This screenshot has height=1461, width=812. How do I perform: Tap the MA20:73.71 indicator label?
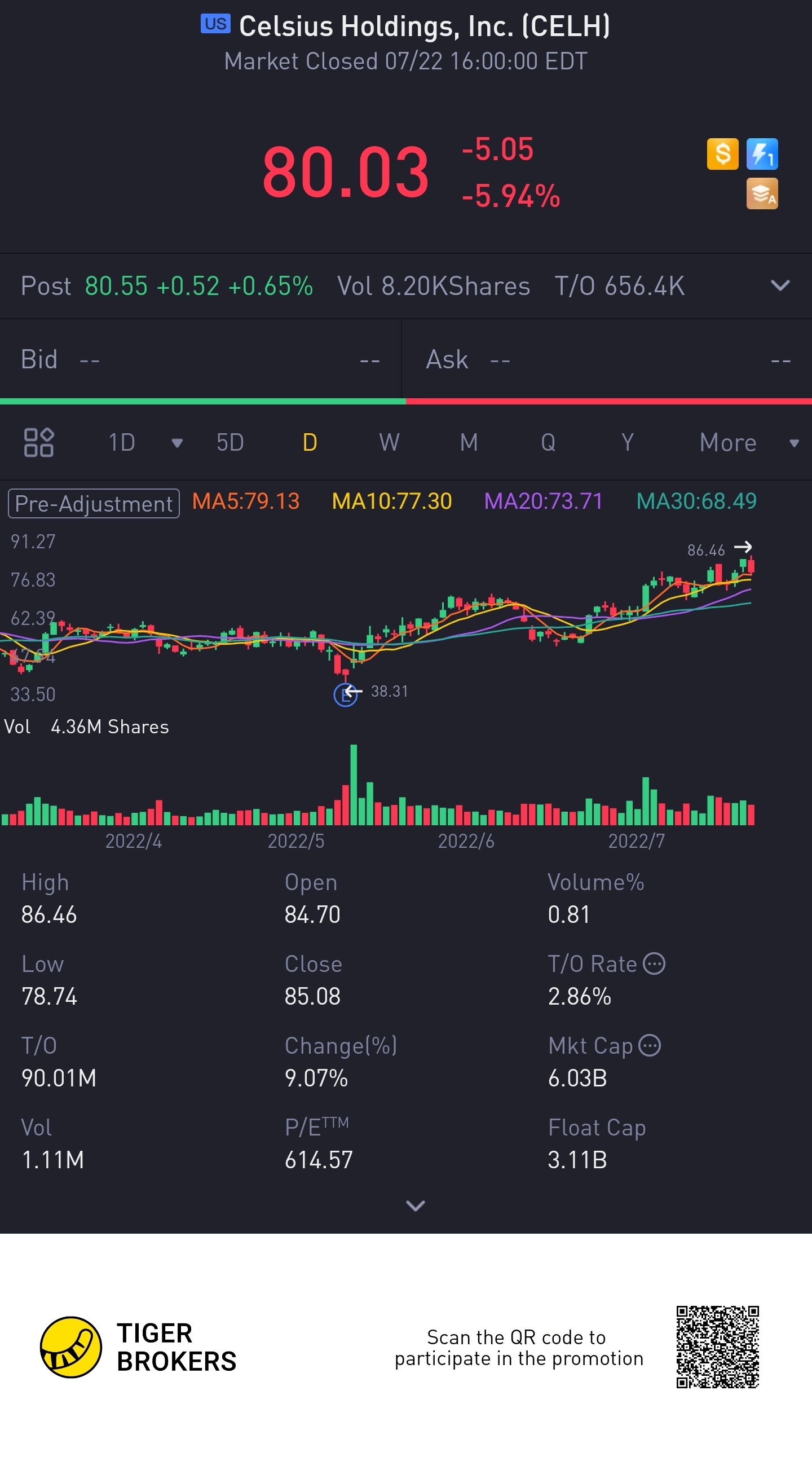pyautogui.click(x=543, y=501)
